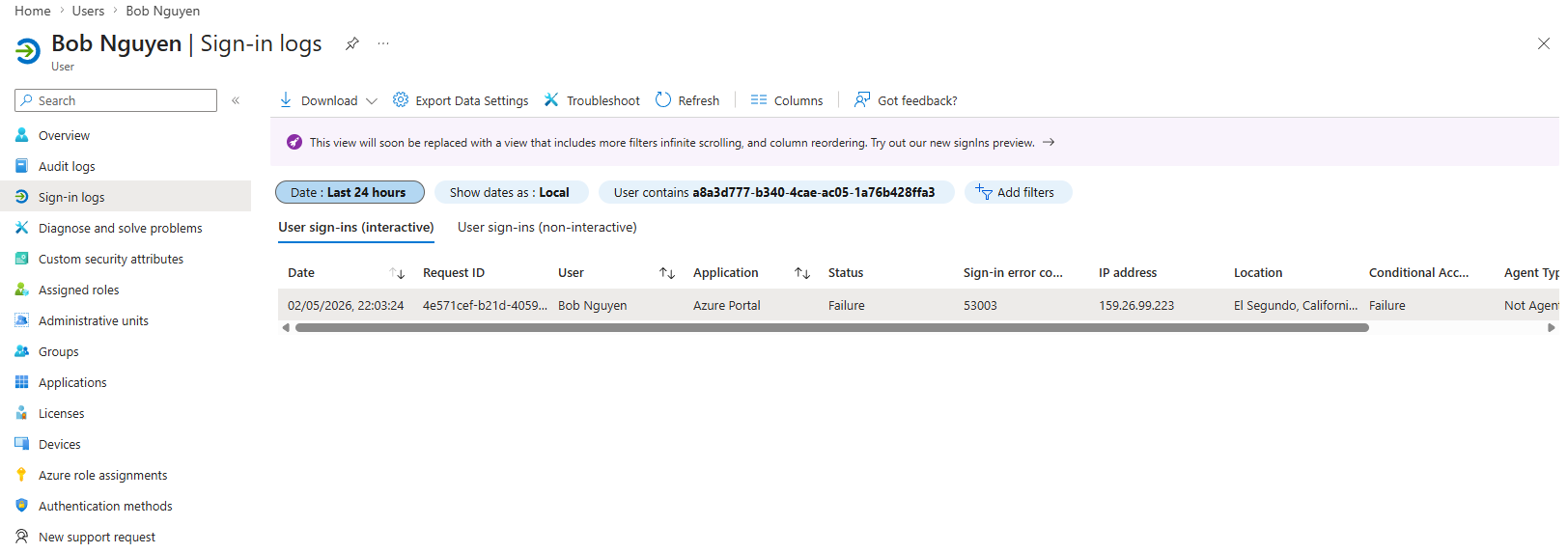Screen dimensions: 1568x553
Task: Click scrollbar left arrow
Action: click(x=285, y=328)
